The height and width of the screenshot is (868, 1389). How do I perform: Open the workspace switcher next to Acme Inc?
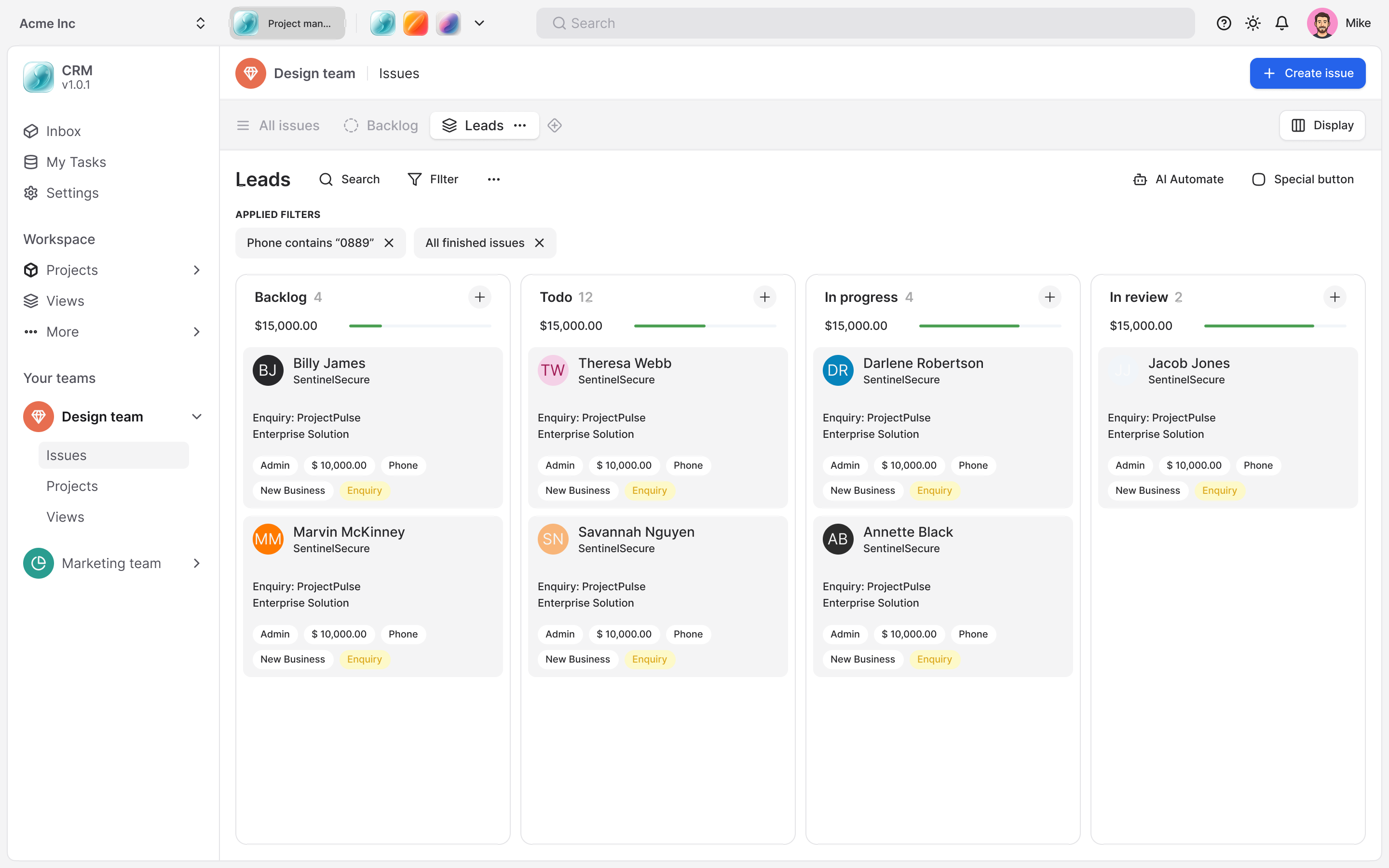click(200, 23)
